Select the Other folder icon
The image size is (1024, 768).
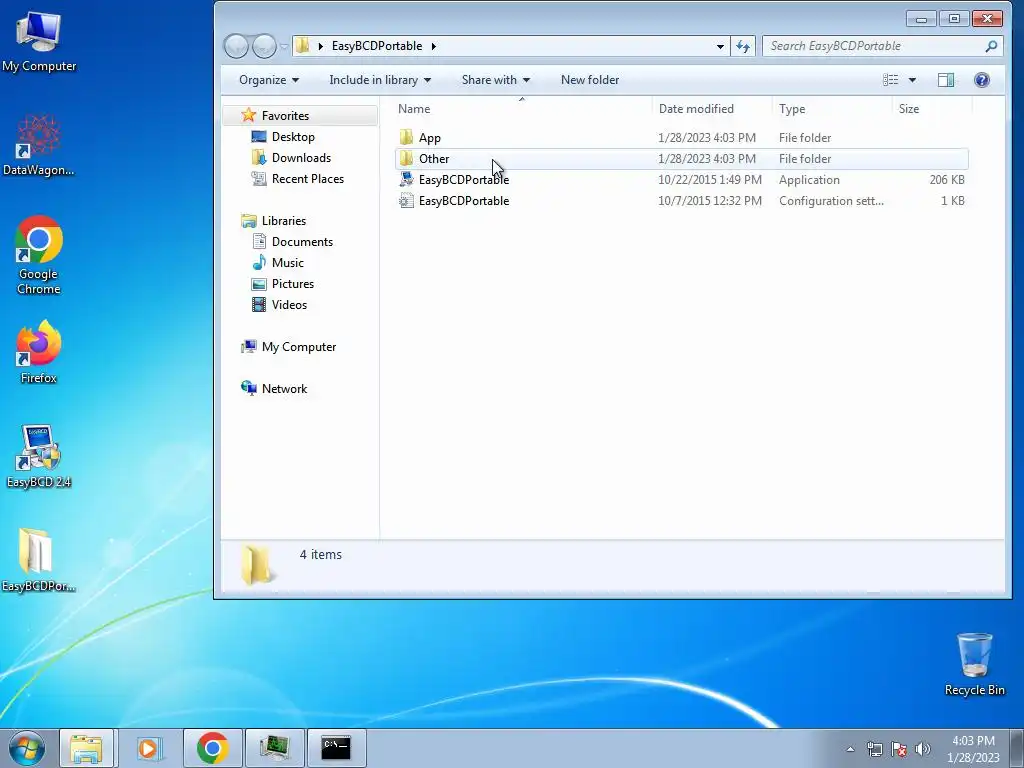(406, 158)
